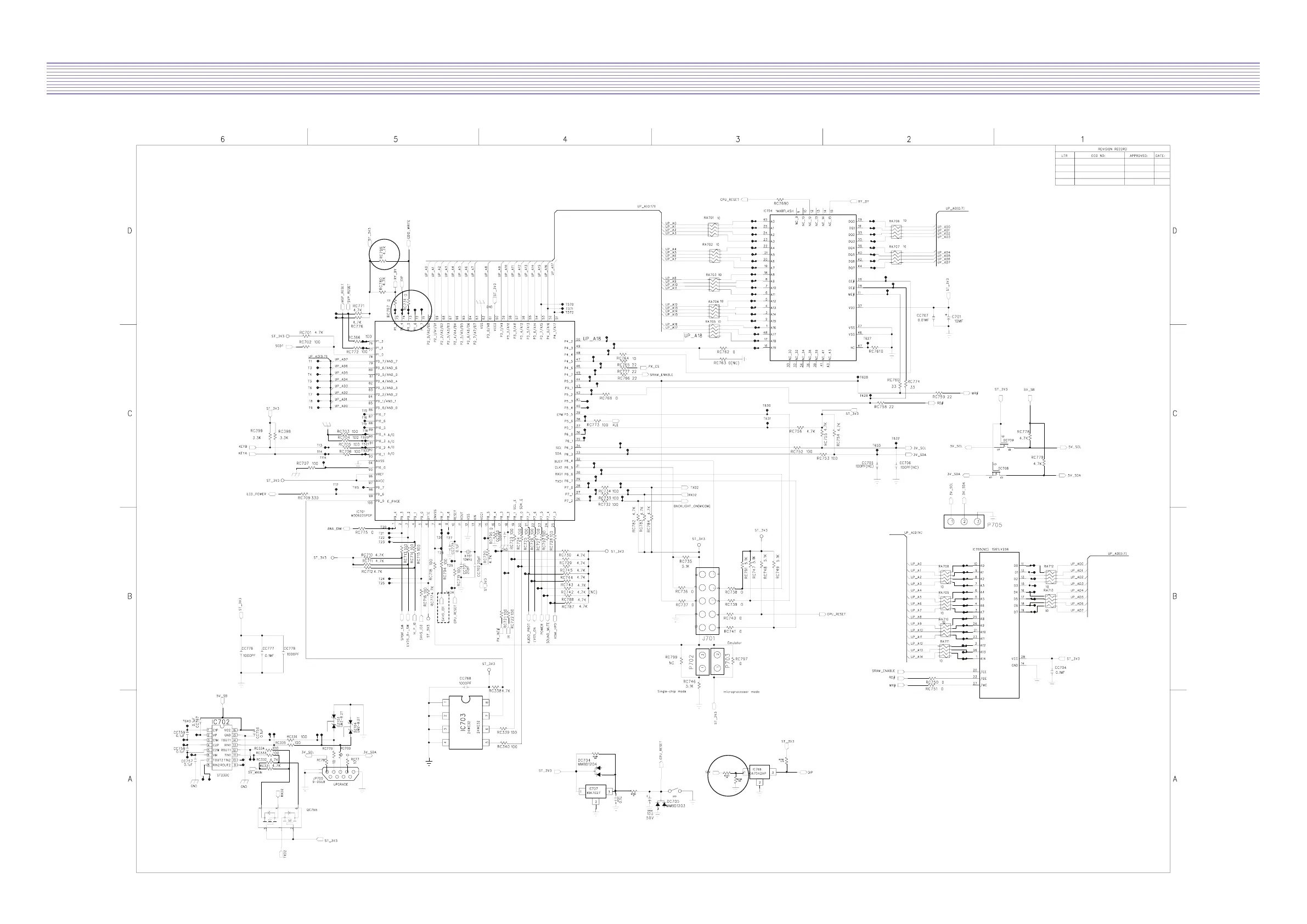
Task: Click the IC702 ST232C chip symbol
Action: click(221, 746)
